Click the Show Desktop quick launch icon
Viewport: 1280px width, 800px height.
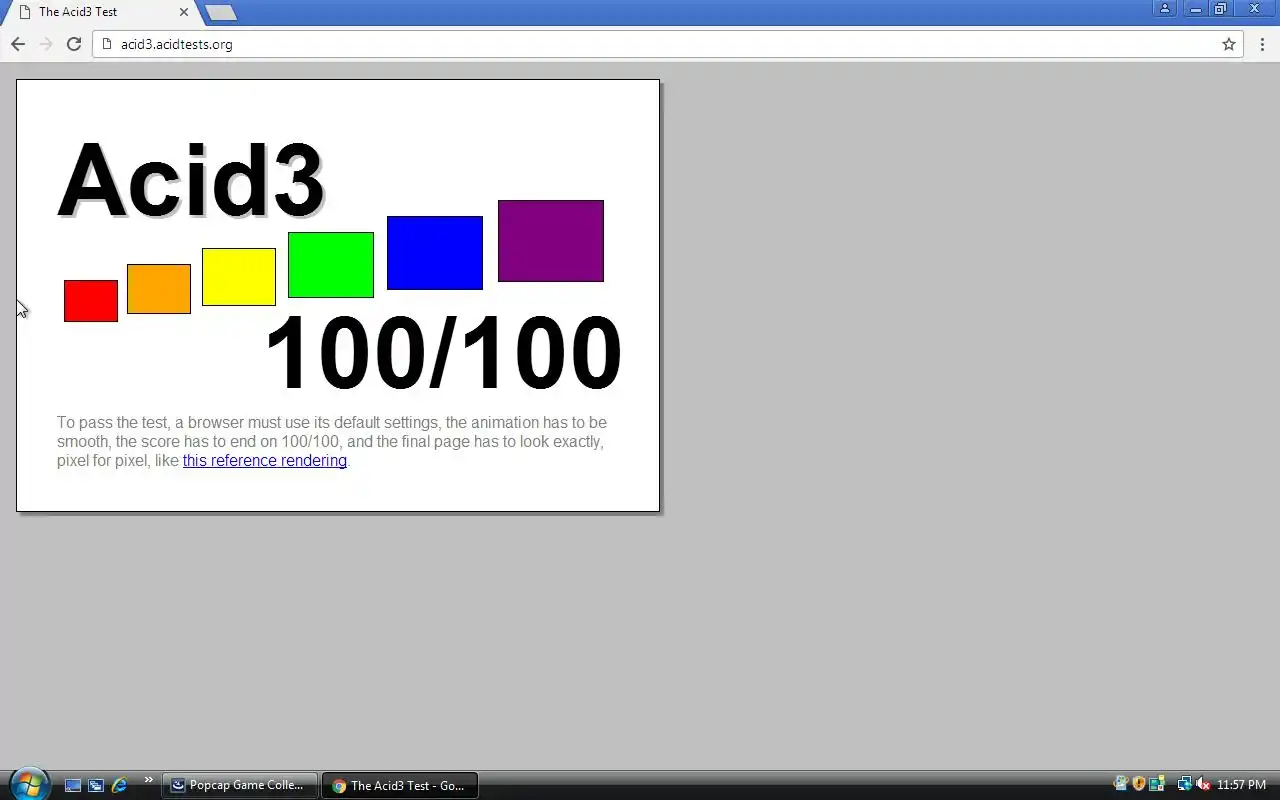[73, 786]
